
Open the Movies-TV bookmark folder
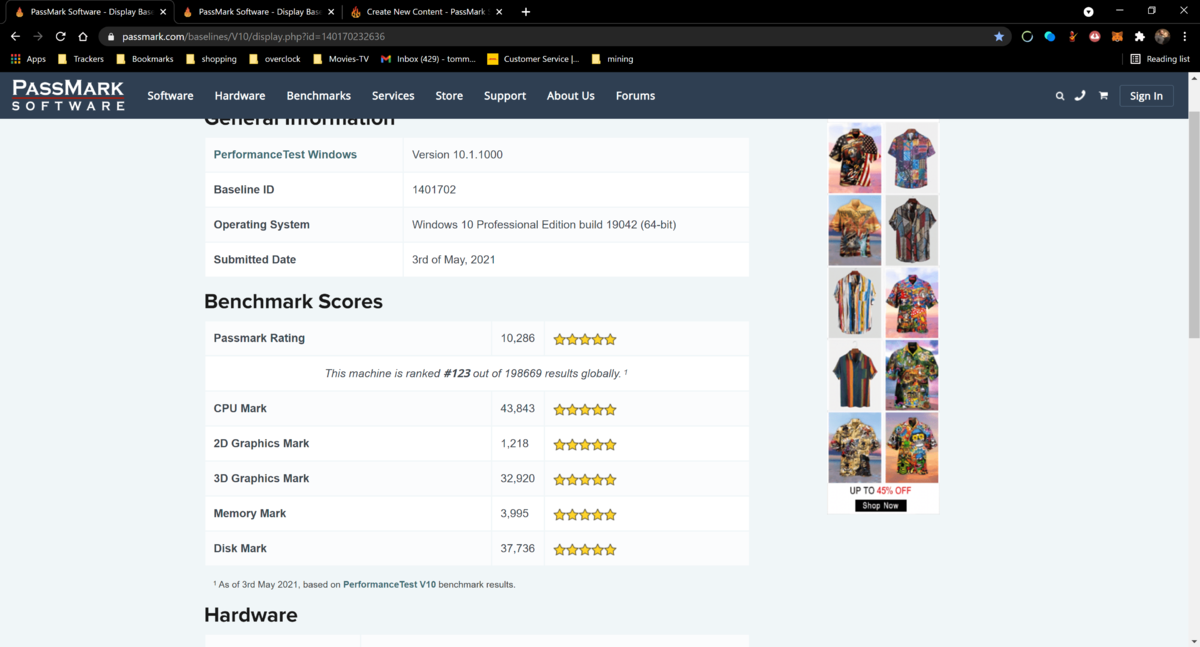tap(341, 59)
